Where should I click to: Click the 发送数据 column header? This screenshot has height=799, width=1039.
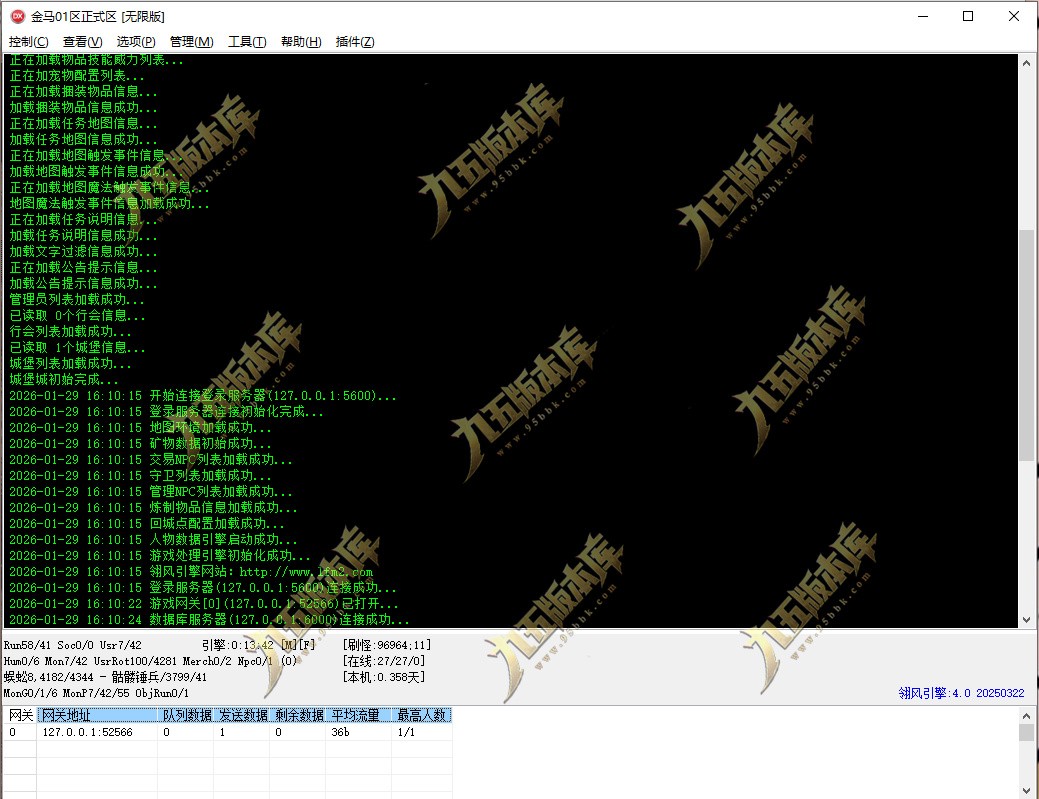pyautogui.click(x=243, y=716)
